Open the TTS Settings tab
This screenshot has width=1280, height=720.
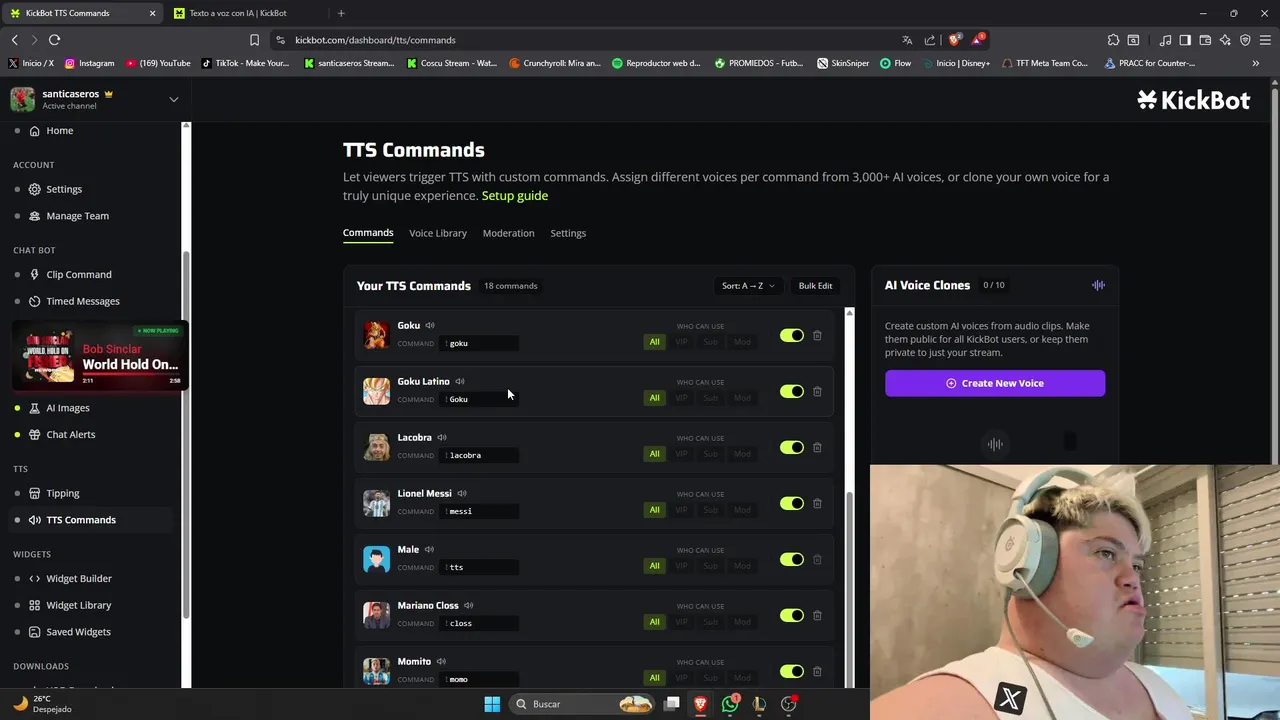tap(568, 233)
